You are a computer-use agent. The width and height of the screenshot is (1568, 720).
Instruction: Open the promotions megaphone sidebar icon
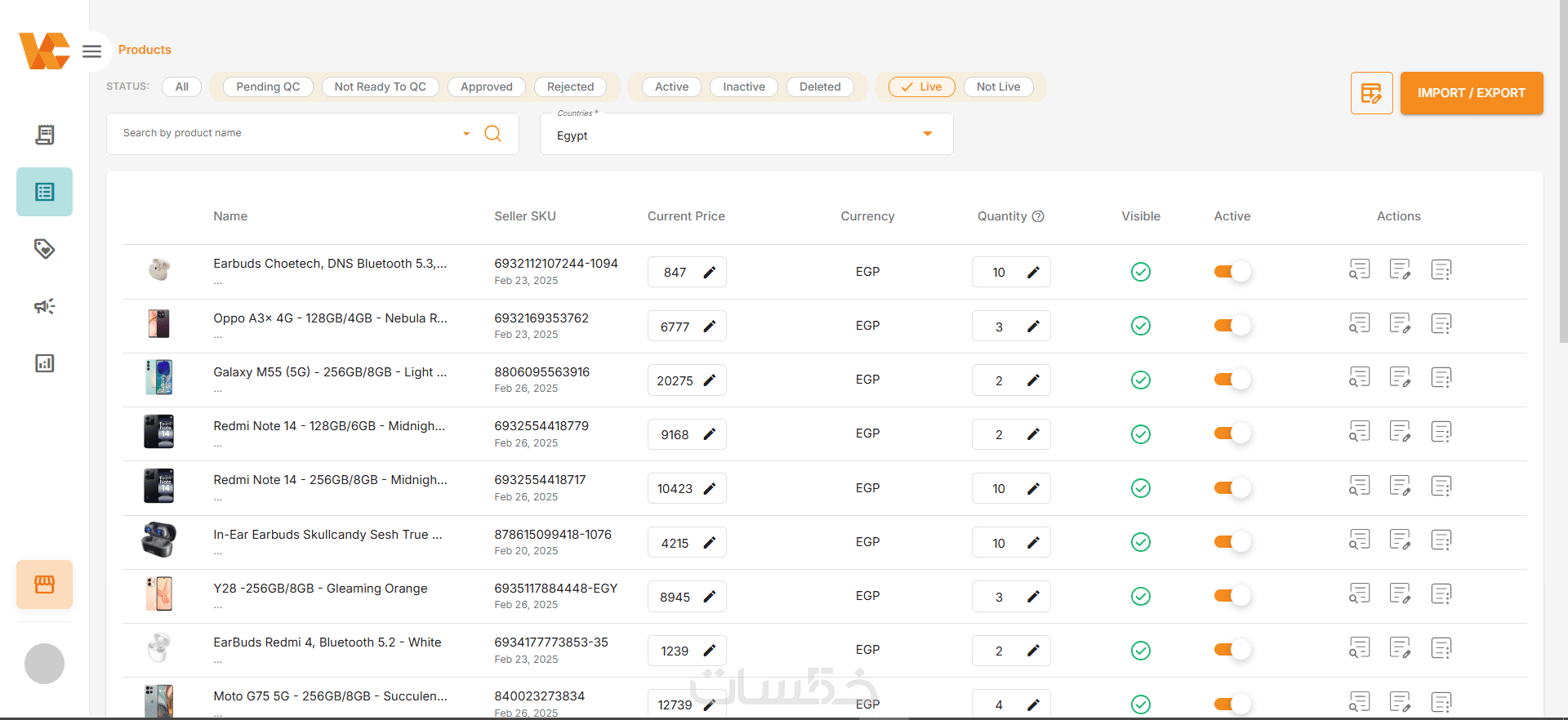[45, 306]
